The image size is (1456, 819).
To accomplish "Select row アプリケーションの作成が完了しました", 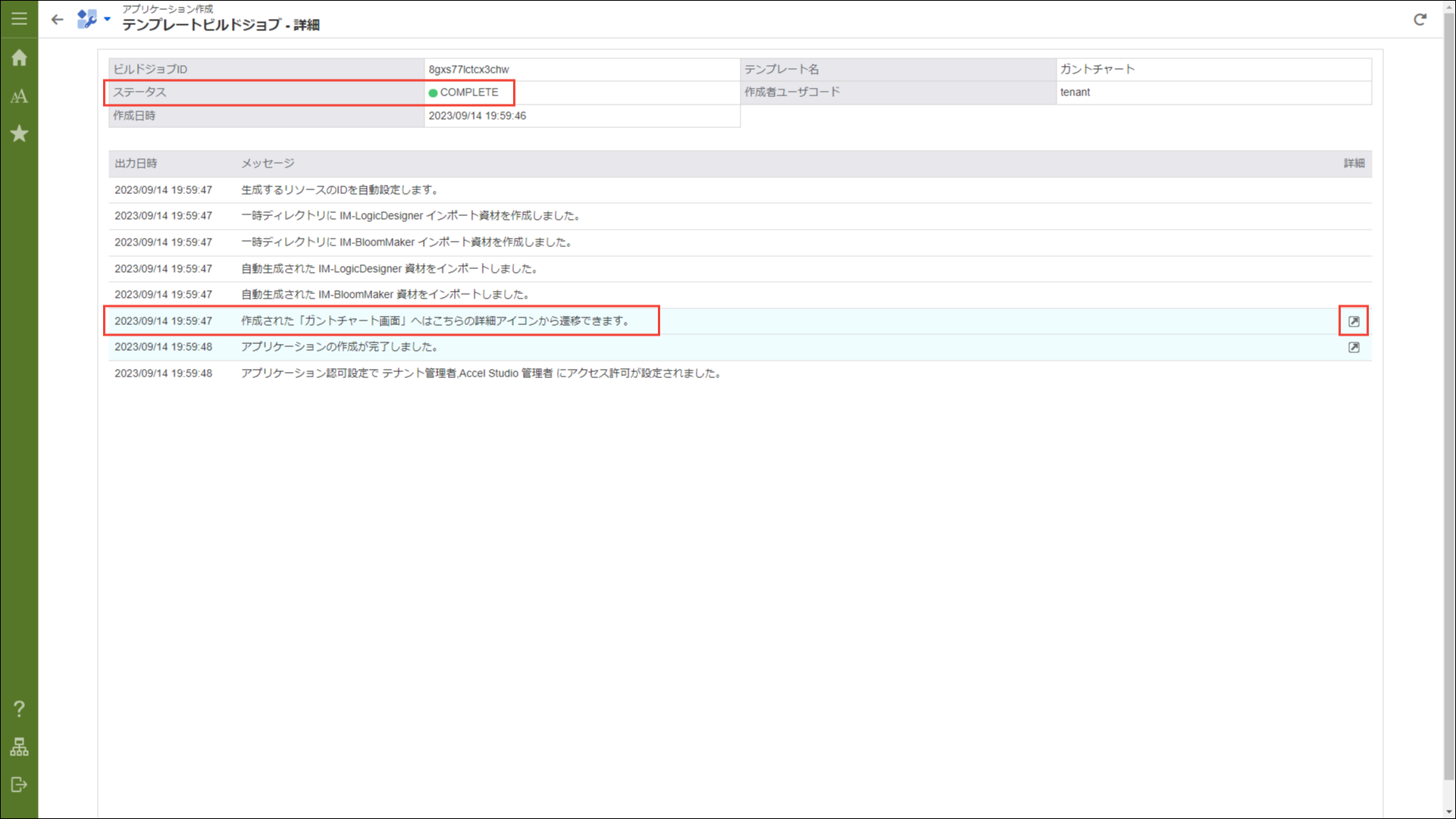I will (740, 347).
